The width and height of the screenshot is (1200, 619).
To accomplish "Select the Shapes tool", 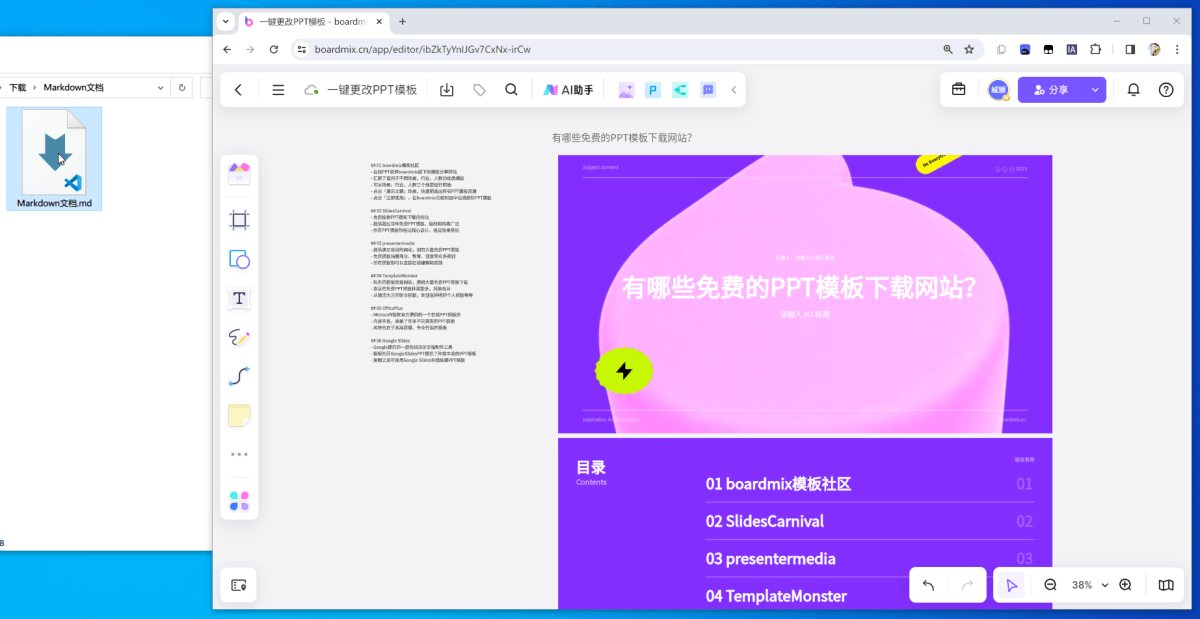I will [x=239, y=259].
